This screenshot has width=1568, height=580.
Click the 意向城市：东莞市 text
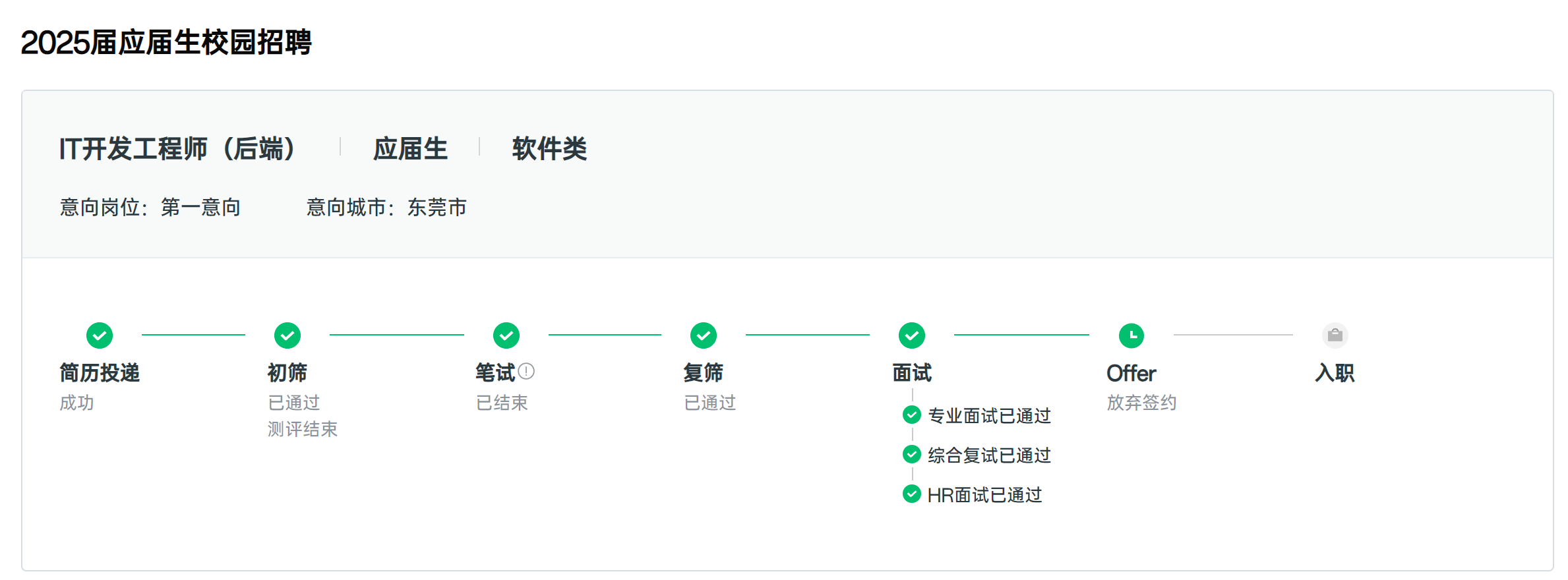click(386, 208)
